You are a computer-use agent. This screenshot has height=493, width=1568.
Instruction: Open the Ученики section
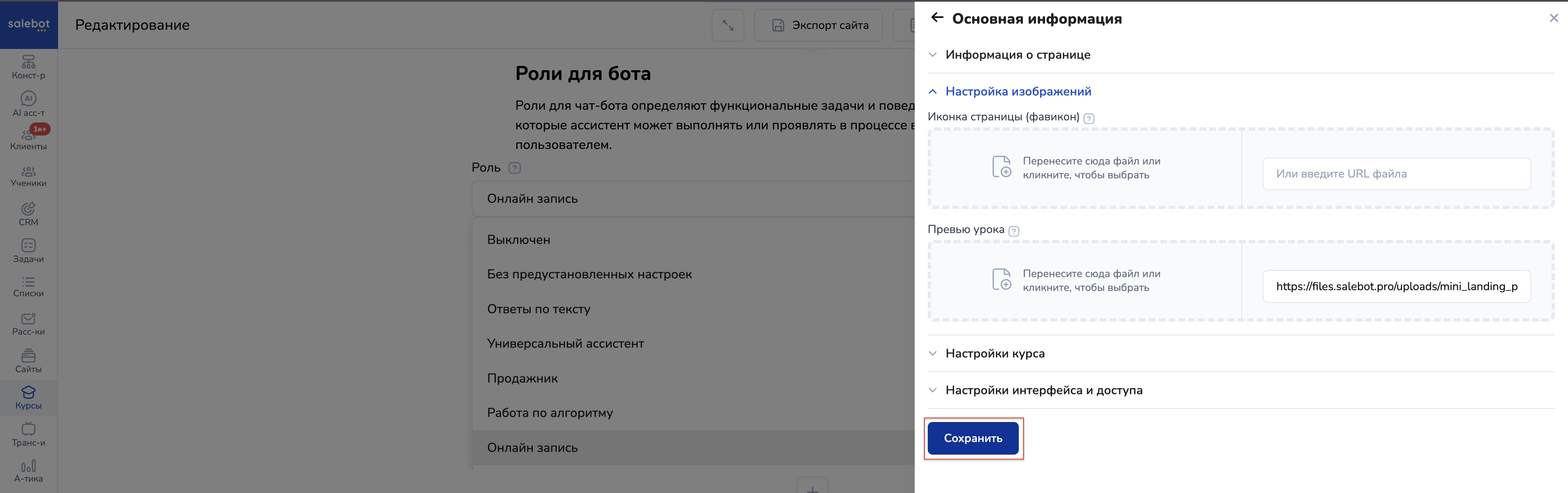click(29, 176)
